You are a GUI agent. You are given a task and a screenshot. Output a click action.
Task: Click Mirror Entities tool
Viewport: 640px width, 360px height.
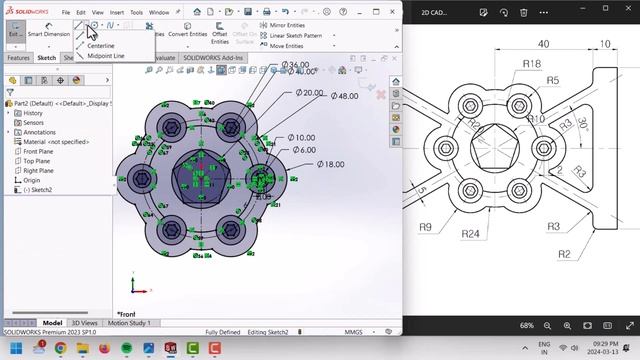pyautogui.click(x=283, y=25)
